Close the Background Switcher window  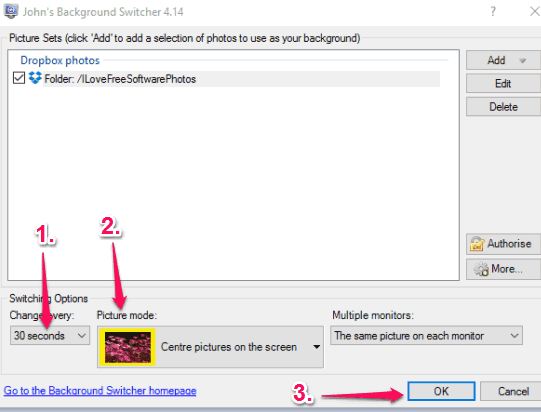pyautogui.click(x=535, y=11)
